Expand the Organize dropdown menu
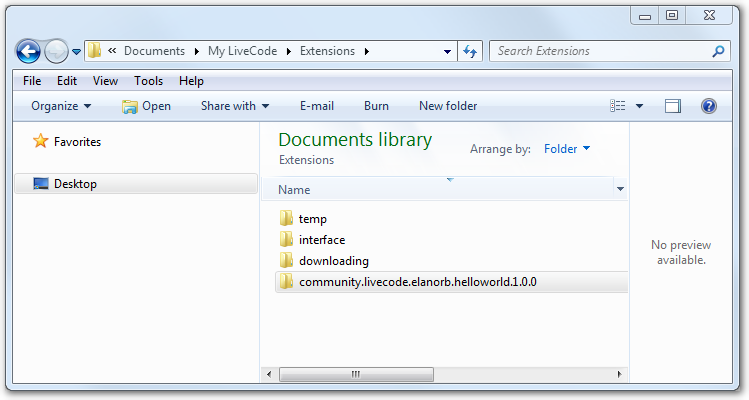Viewport: 749px width, 400px height. coord(61,106)
